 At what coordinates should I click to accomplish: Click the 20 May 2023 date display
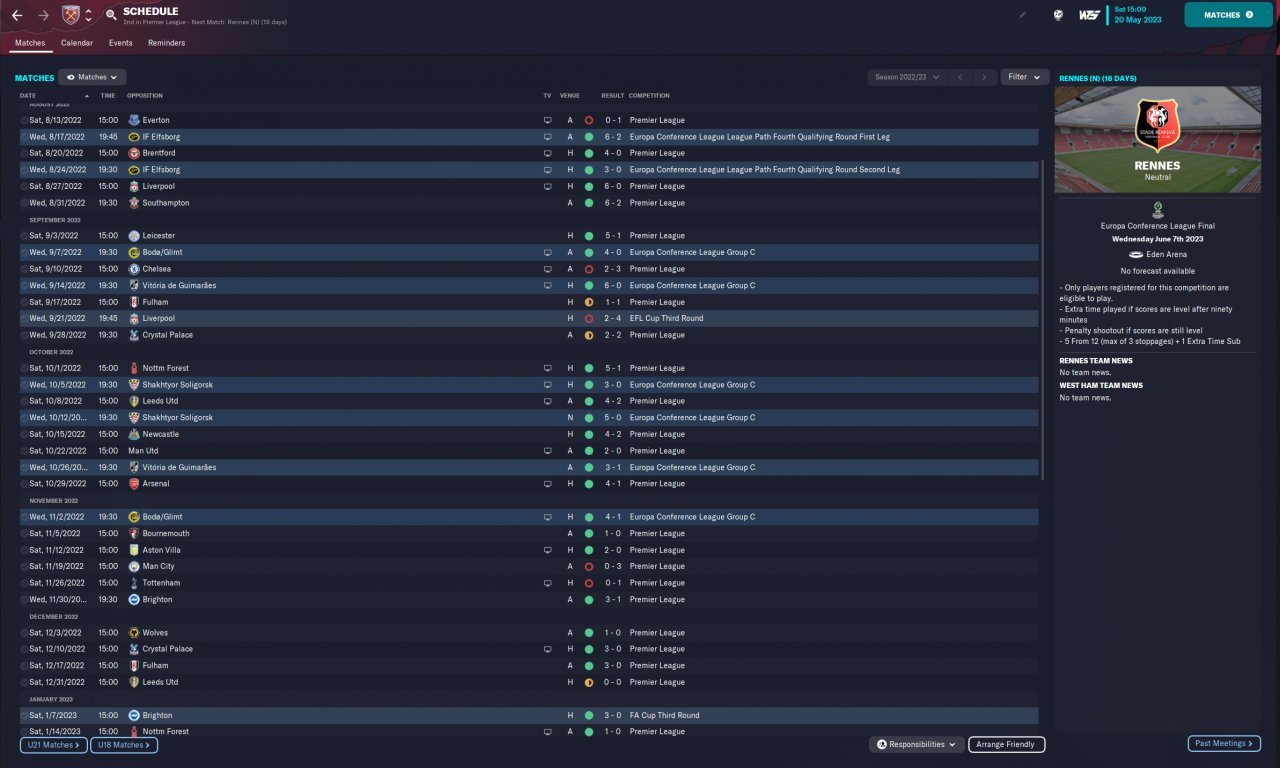click(x=1136, y=20)
